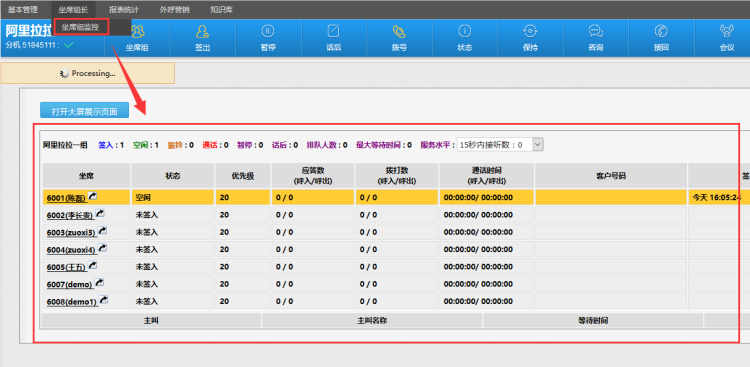750x367 pixels.
Task: Click the arrow icon beside 6004(zuoxi4)
Action: (102, 248)
